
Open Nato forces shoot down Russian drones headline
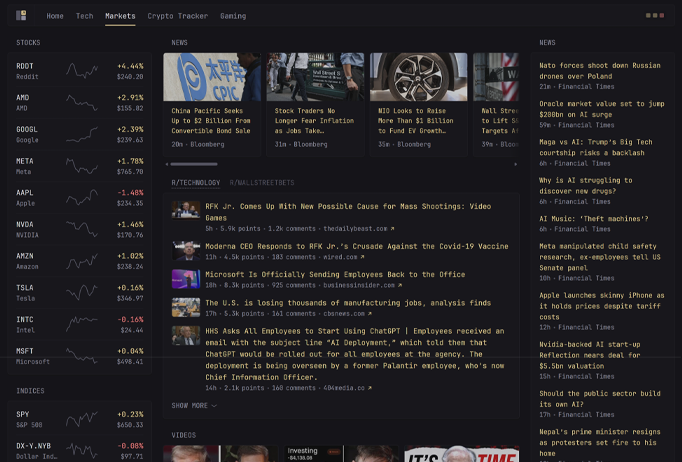600,71
